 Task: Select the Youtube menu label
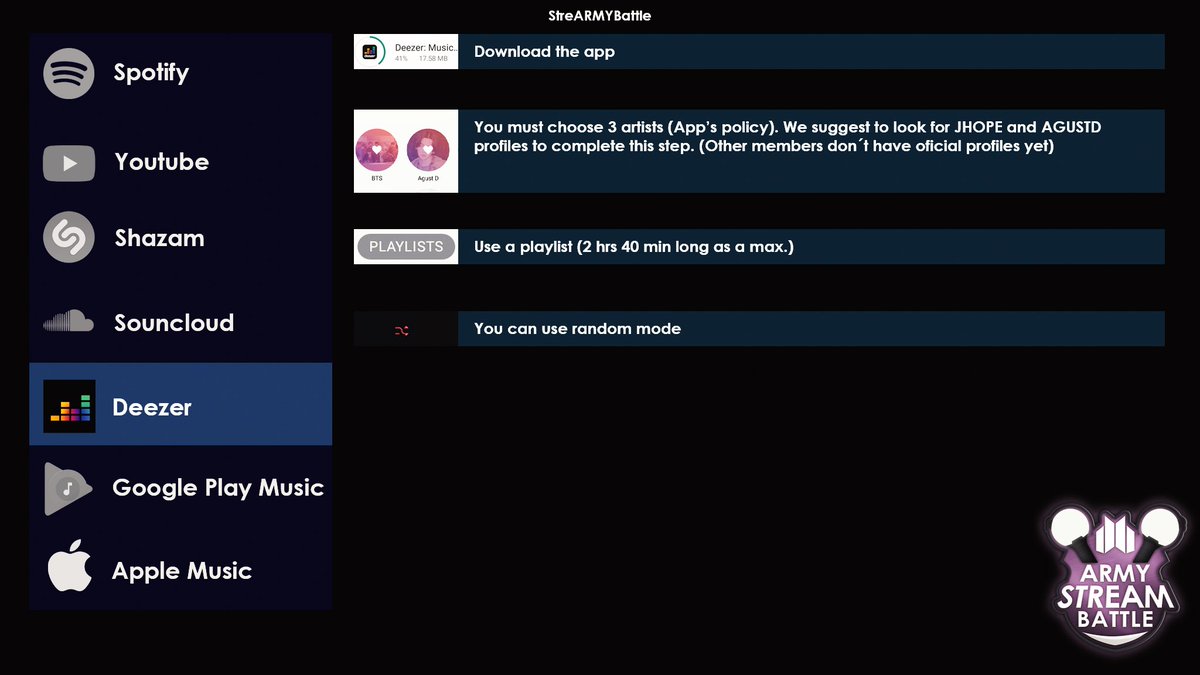[x=162, y=162]
